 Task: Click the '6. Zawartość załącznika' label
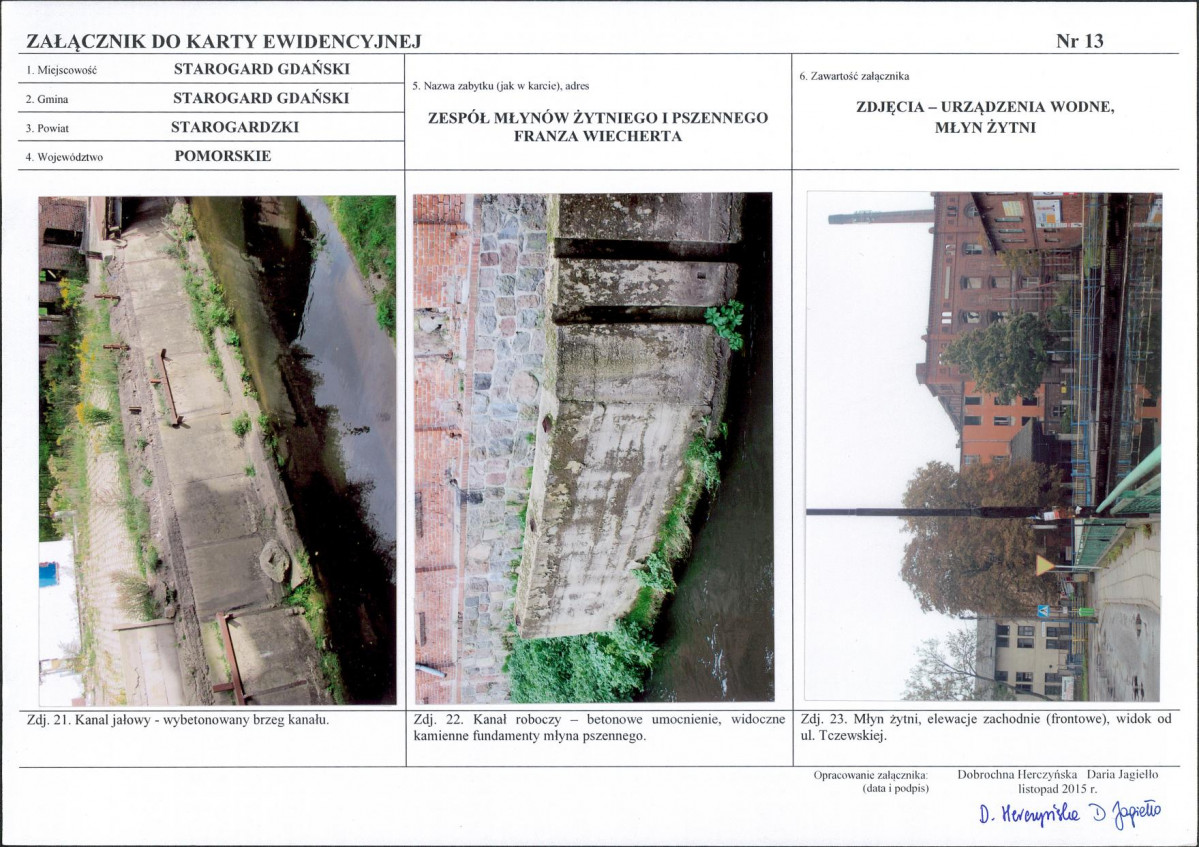pos(854,76)
